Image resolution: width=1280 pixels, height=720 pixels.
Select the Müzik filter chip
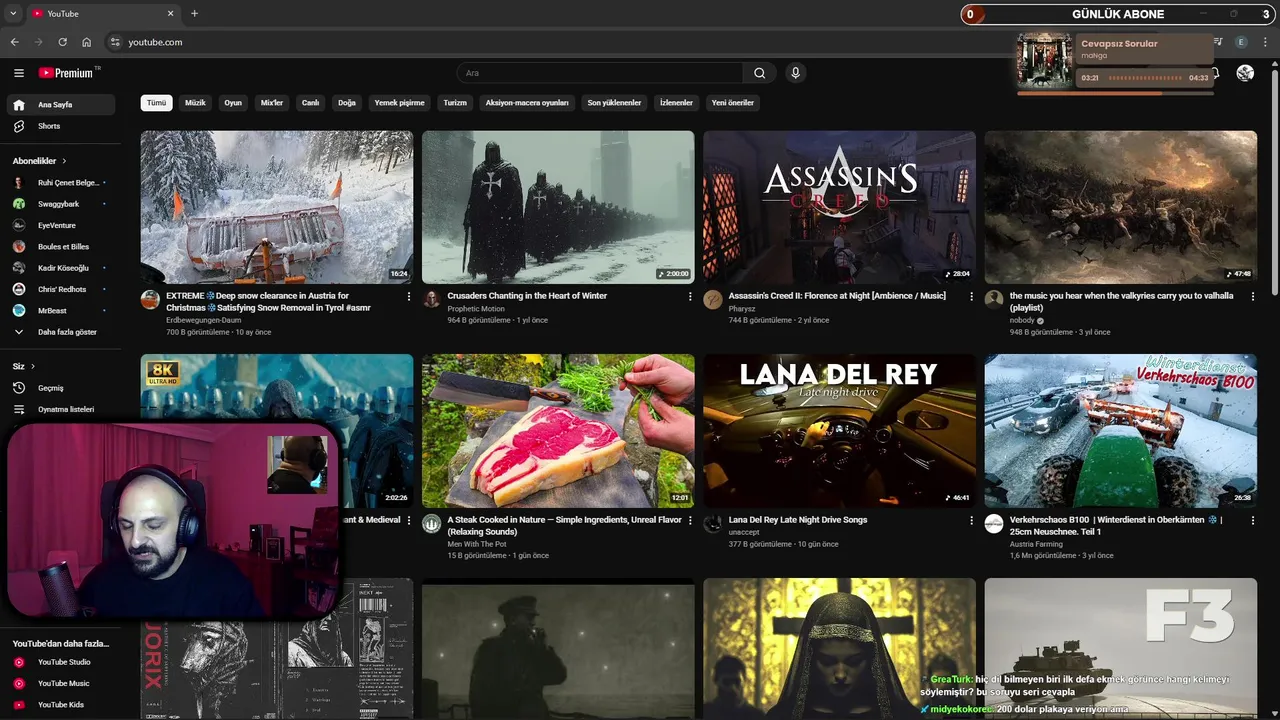tap(195, 103)
